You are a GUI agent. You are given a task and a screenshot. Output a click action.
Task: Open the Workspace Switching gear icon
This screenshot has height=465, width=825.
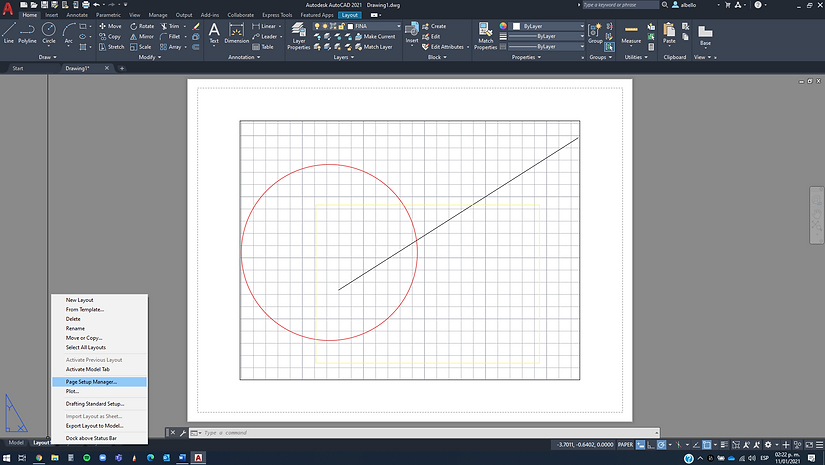tap(768, 445)
